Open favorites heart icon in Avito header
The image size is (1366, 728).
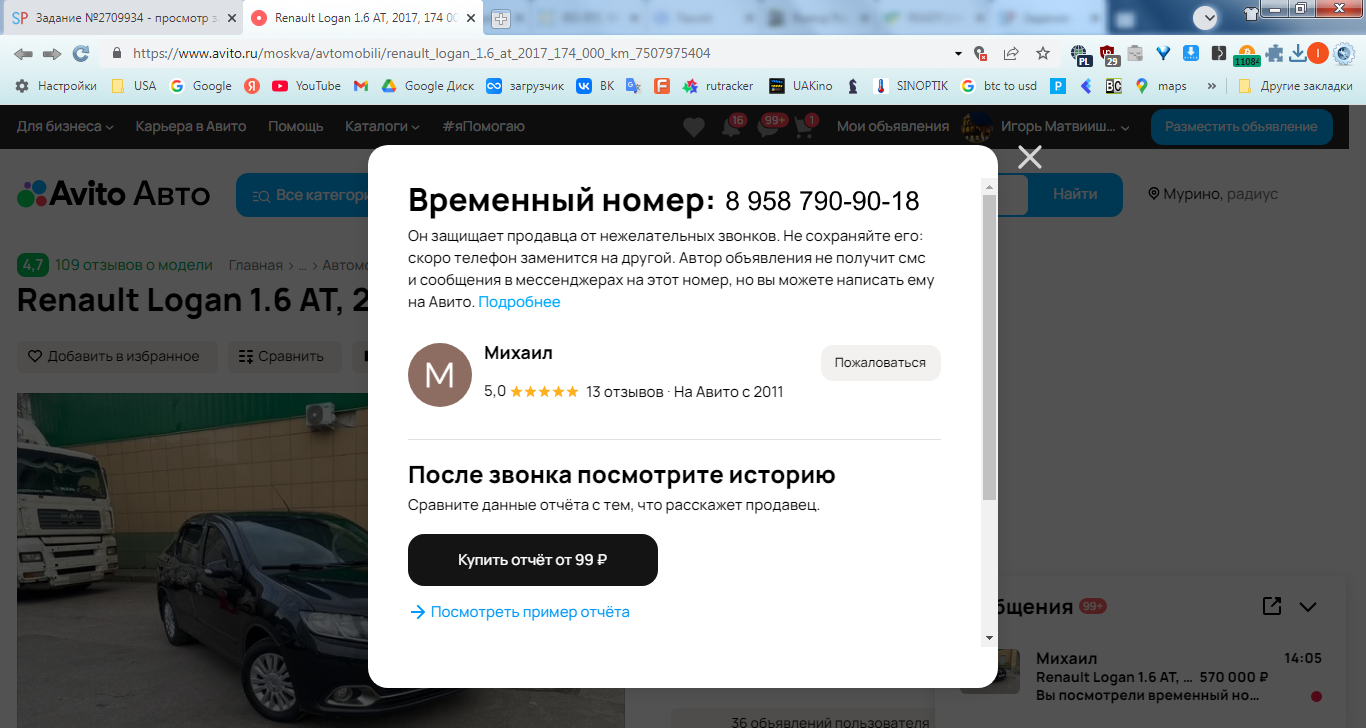[694, 127]
